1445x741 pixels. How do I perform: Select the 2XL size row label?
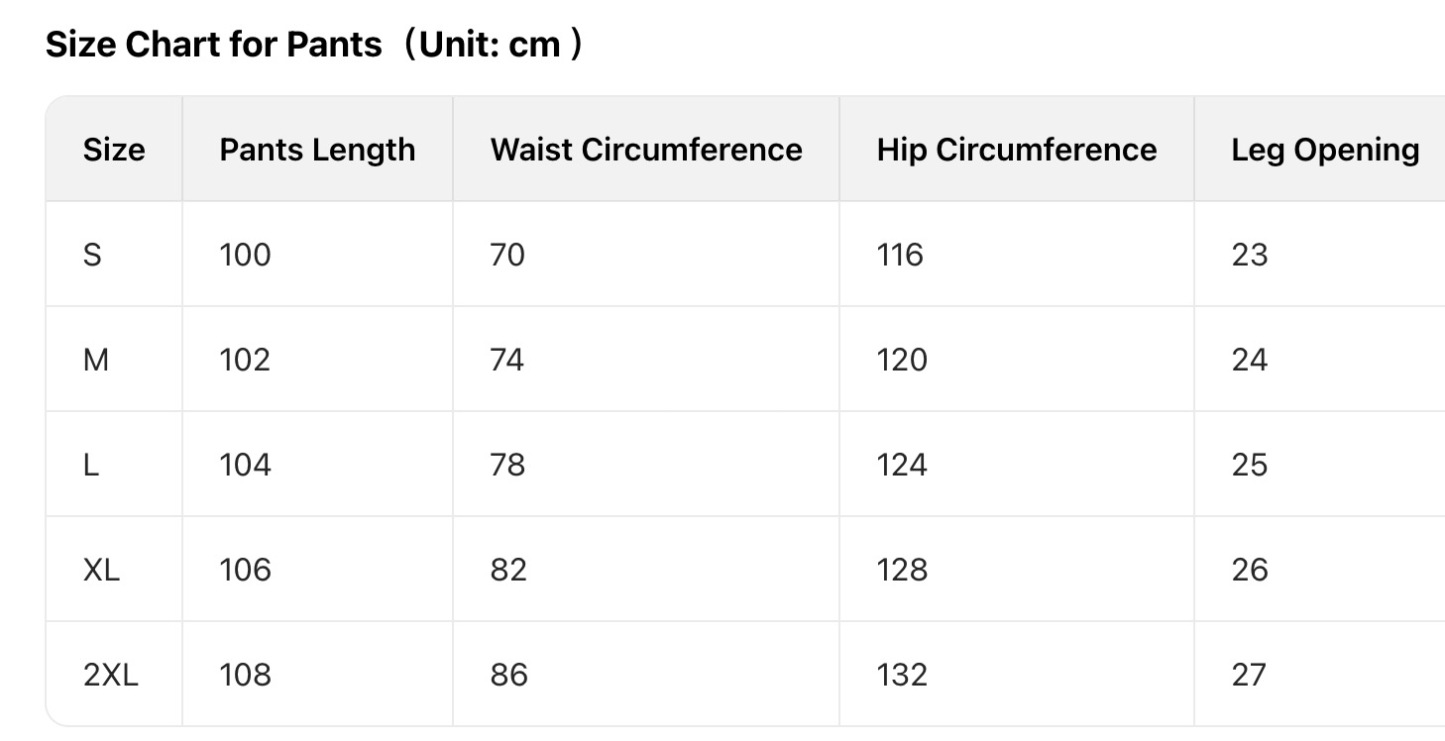click(x=111, y=675)
